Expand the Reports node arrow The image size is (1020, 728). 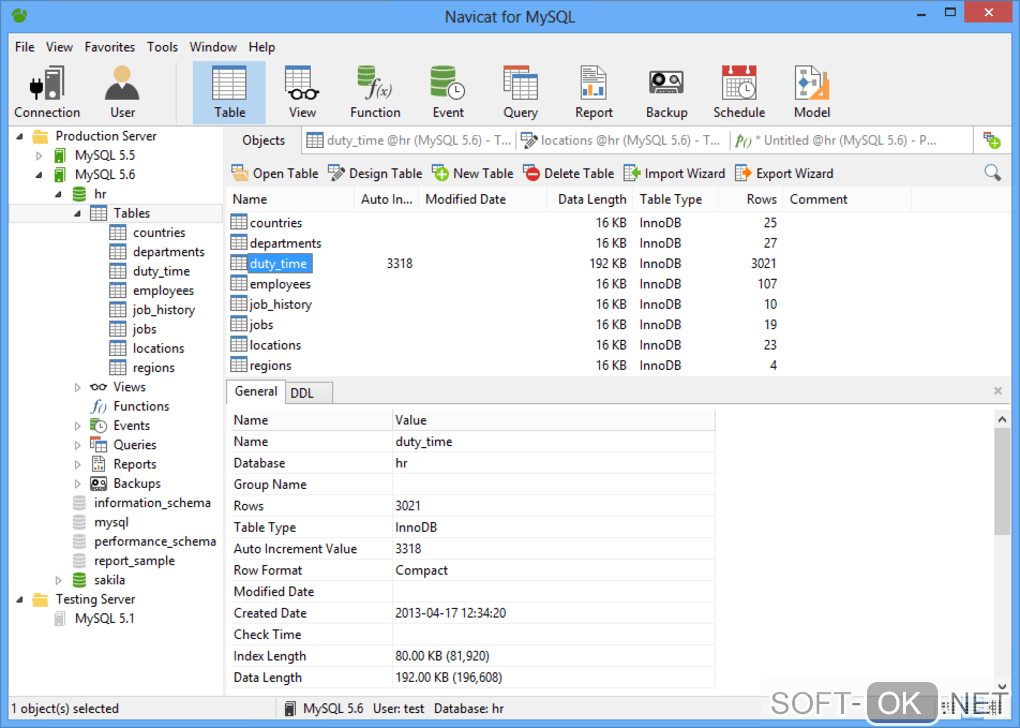coord(77,465)
